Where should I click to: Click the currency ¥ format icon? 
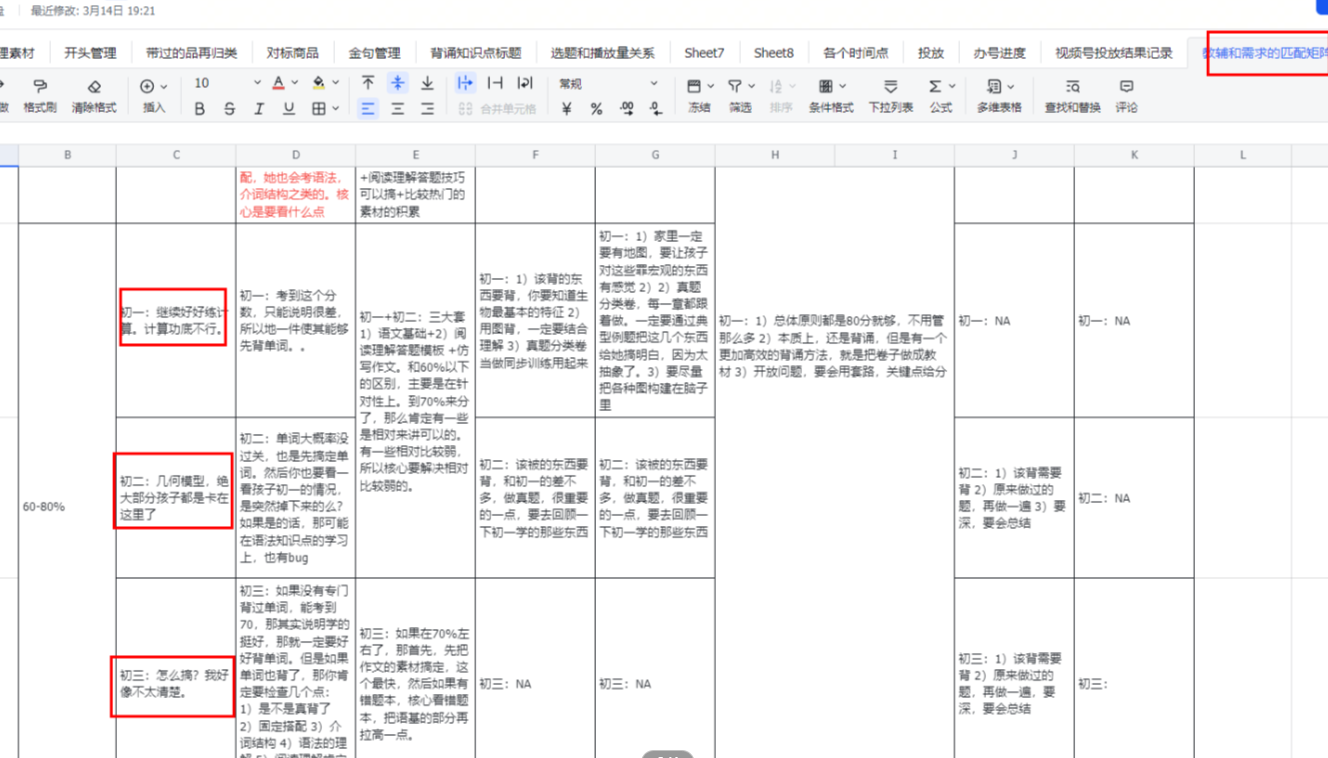coord(566,109)
